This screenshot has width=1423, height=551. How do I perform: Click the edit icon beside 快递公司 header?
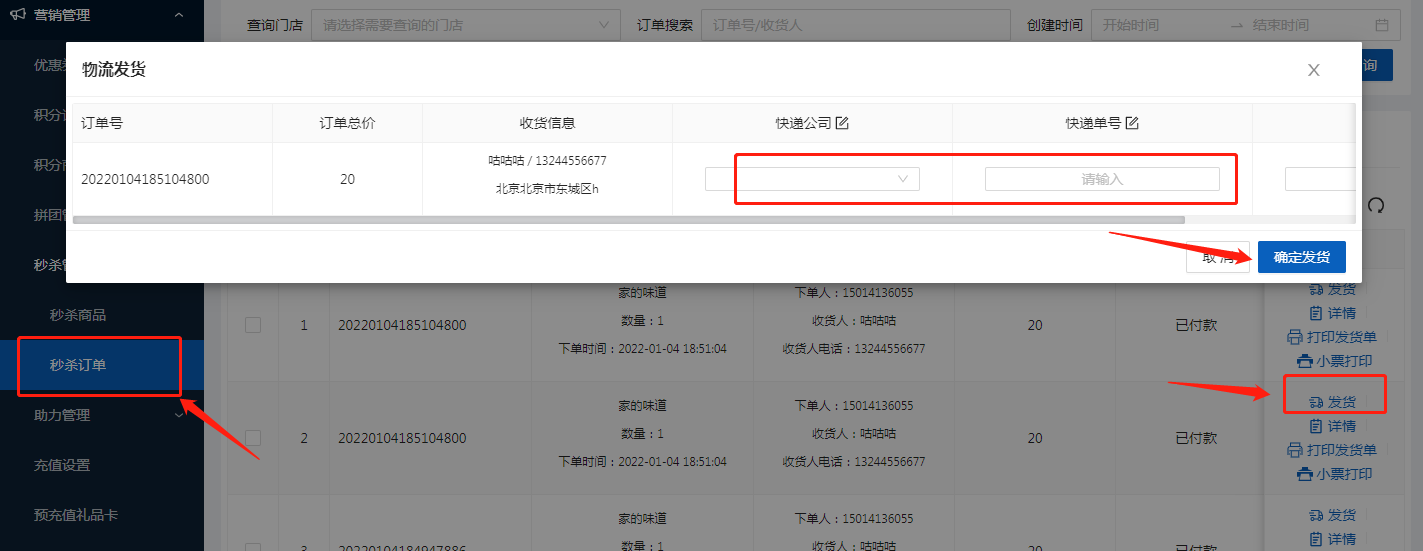point(842,123)
